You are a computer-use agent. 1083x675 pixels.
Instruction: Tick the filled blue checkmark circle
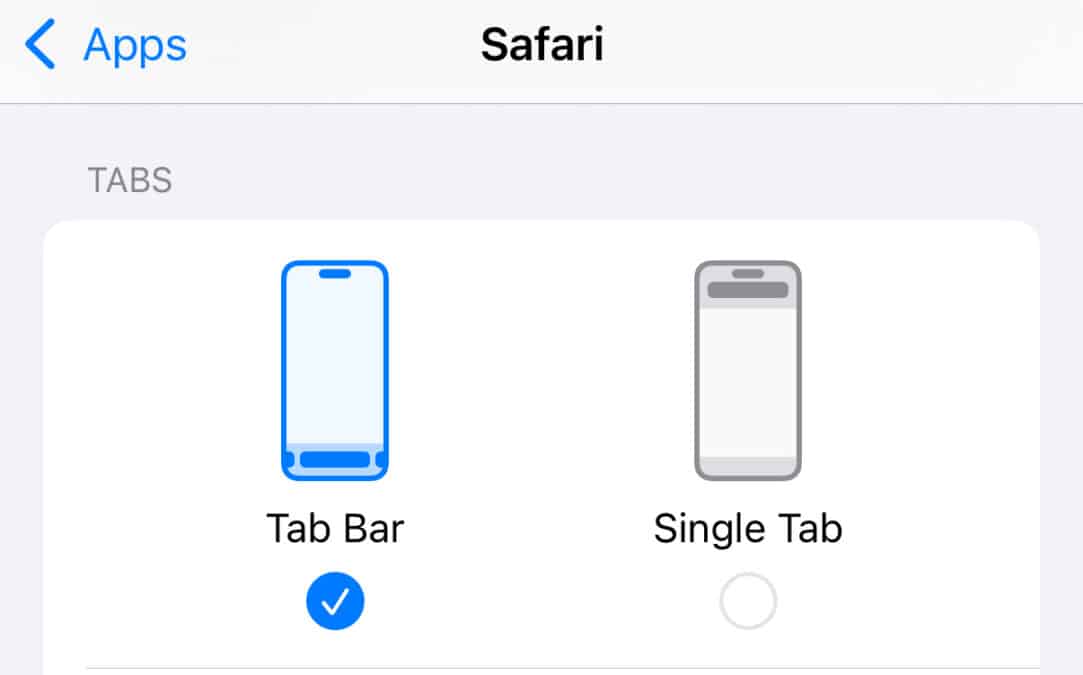(x=335, y=601)
